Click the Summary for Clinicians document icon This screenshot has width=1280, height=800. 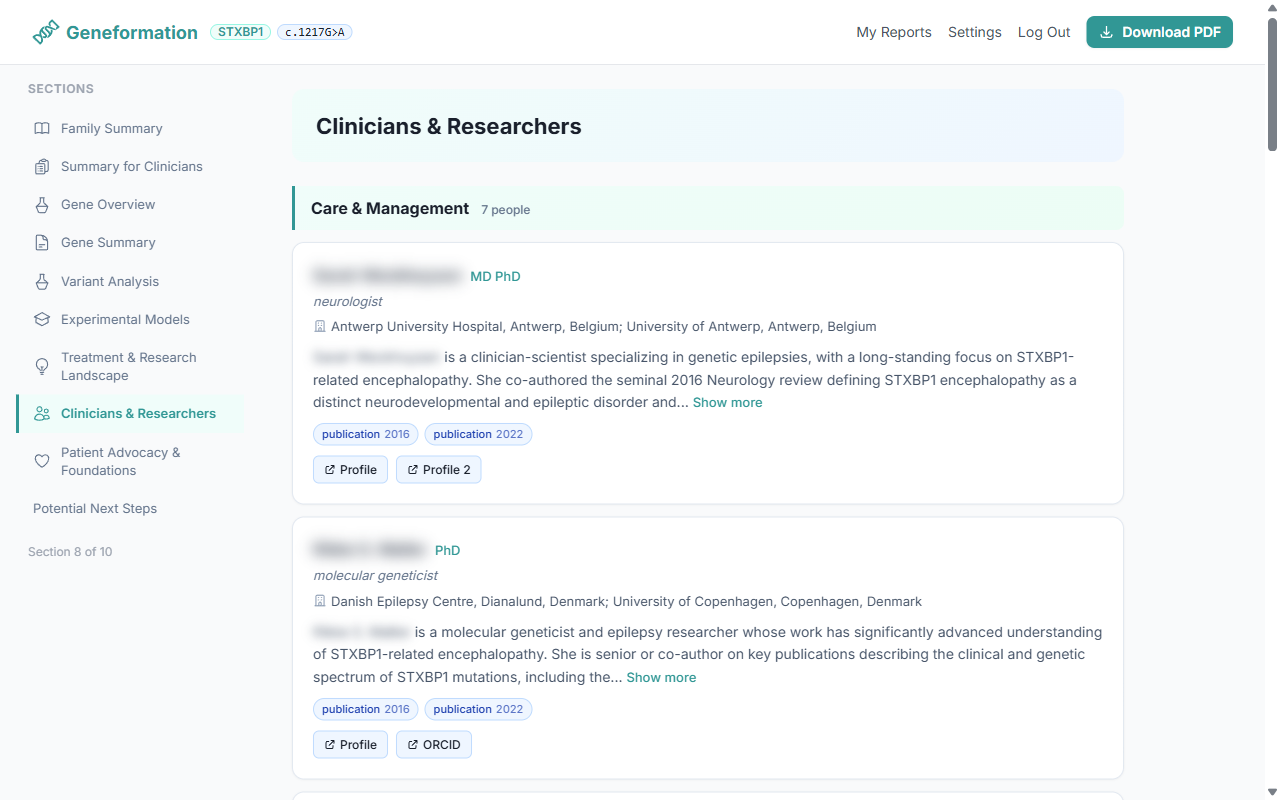[x=41, y=166]
